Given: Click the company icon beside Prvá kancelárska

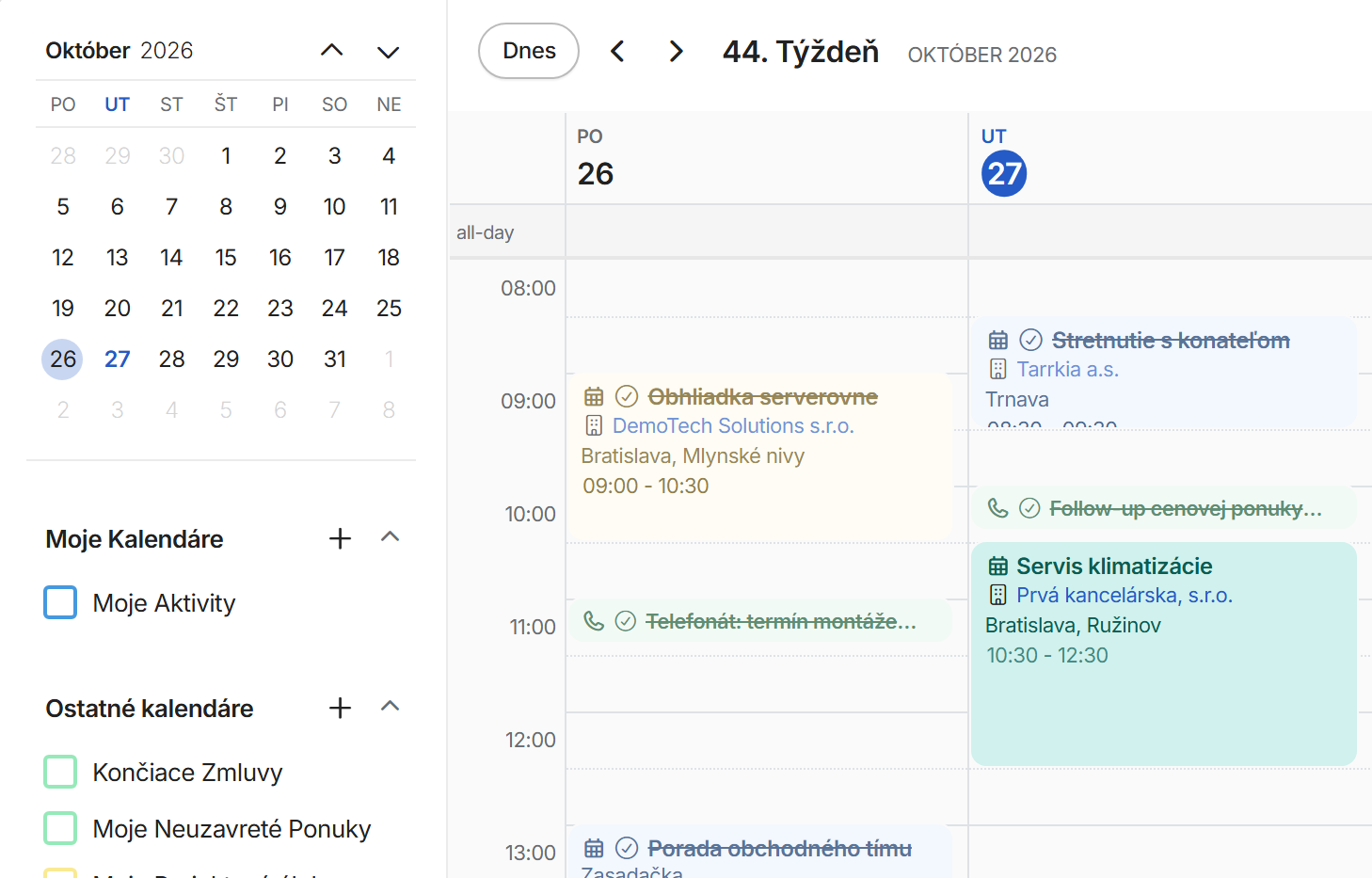Looking at the screenshot, I should 998,596.
